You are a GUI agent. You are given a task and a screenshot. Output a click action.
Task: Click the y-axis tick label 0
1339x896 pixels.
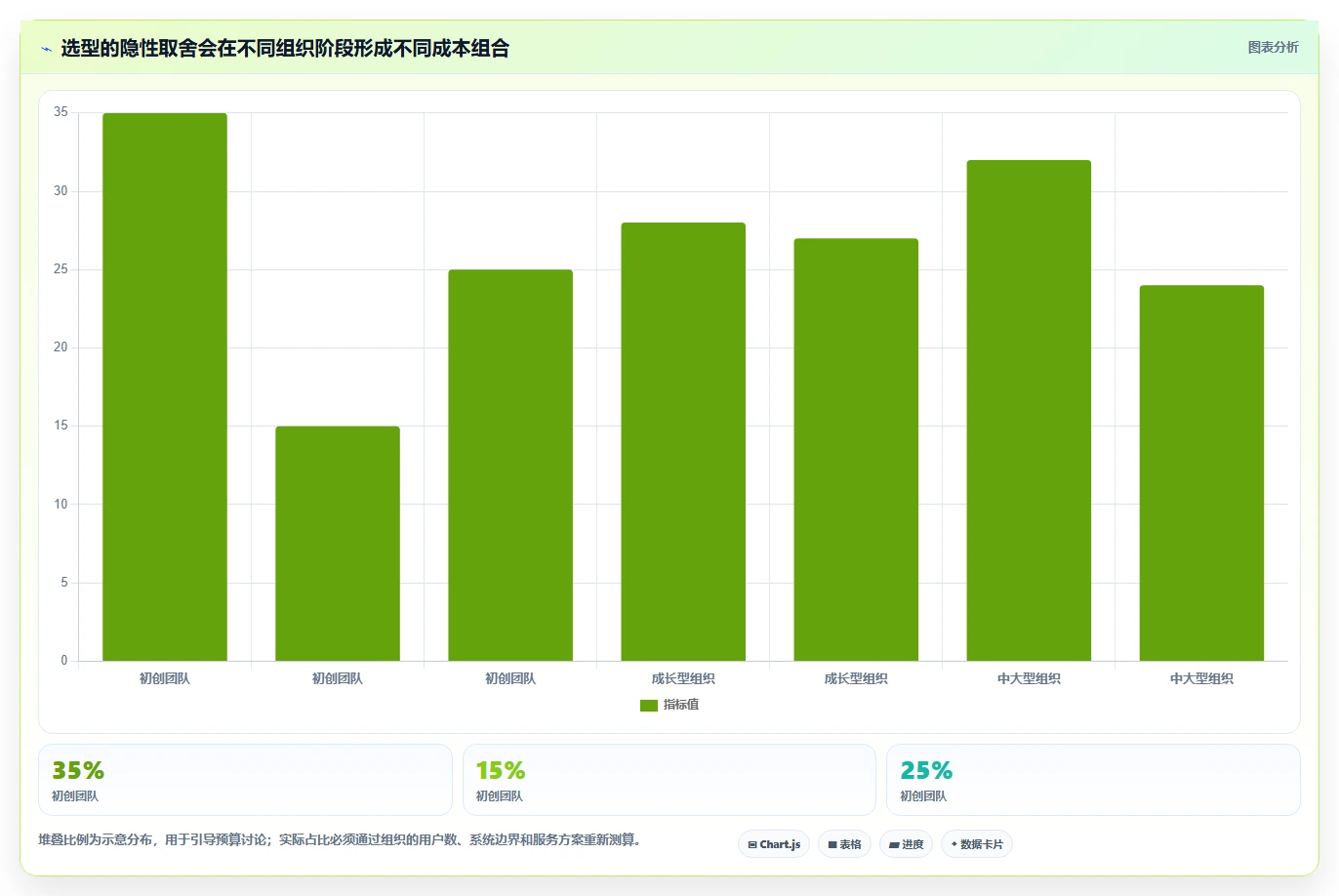click(64, 661)
